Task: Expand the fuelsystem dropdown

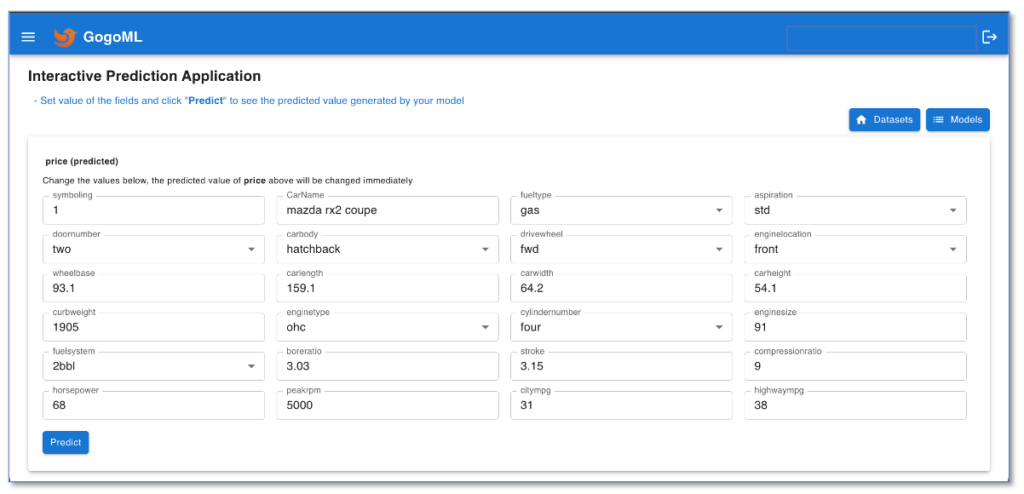Action: pyautogui.click(x=251, y=367)
